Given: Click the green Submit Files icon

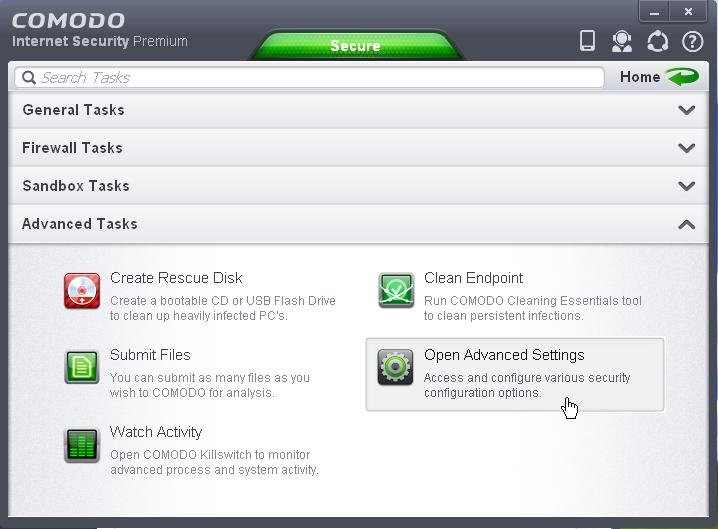Looking at the screenshot, I should point(82,367).
